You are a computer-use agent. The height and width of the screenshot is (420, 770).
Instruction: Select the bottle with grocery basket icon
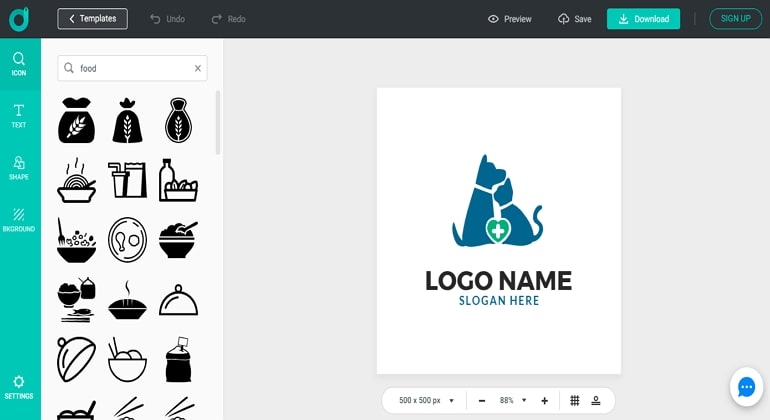pos(178,180)
